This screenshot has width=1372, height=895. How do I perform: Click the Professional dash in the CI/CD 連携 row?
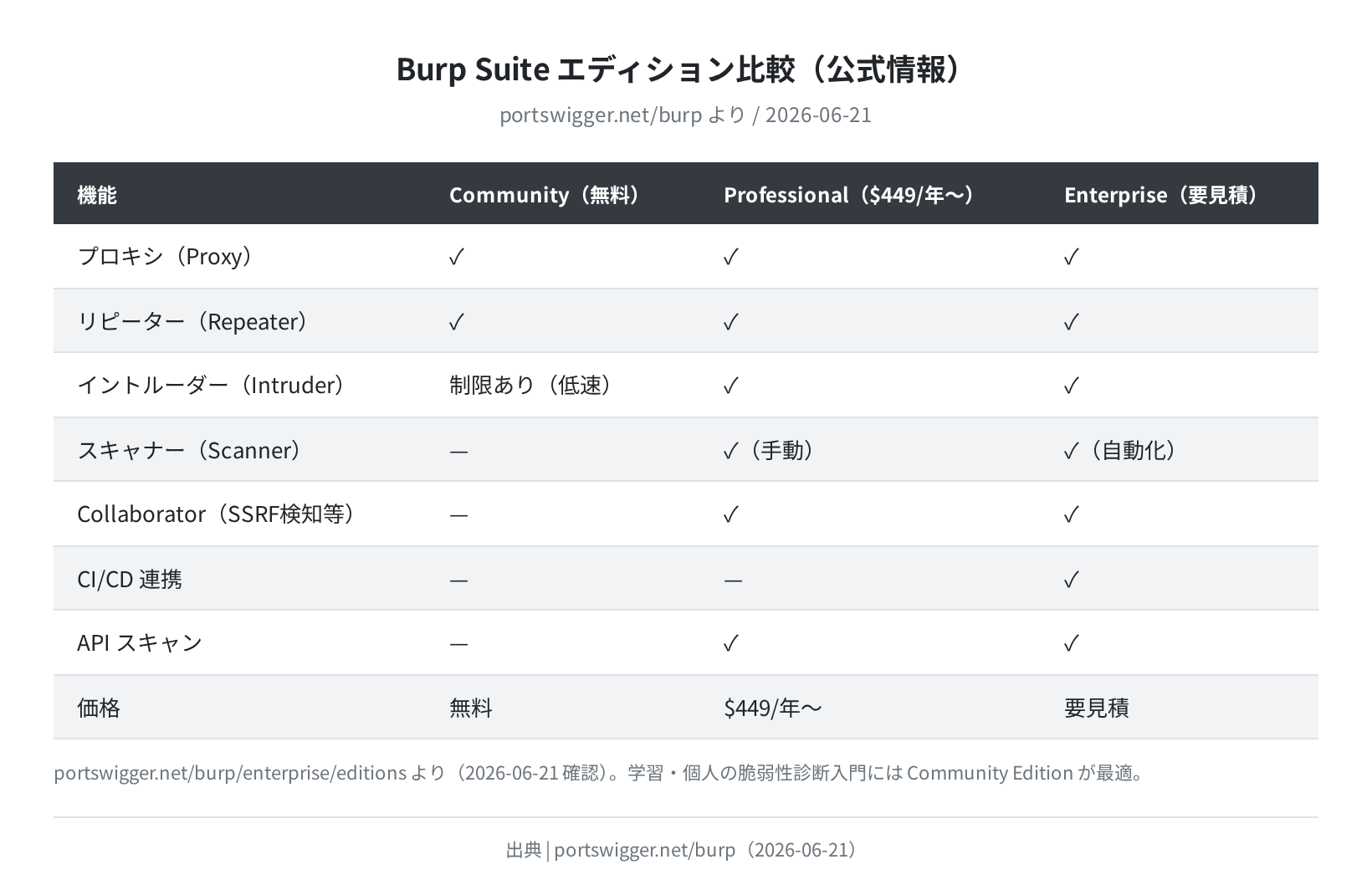click(733, 580)
